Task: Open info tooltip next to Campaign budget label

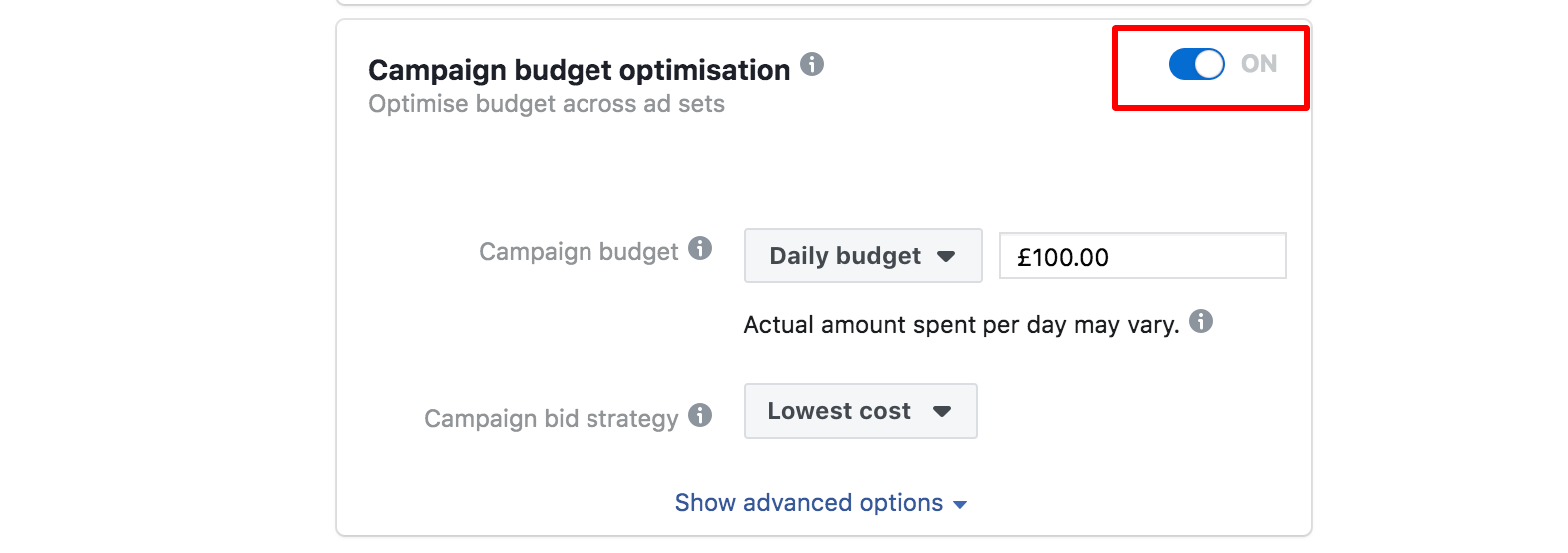Action: click(700, 248)
